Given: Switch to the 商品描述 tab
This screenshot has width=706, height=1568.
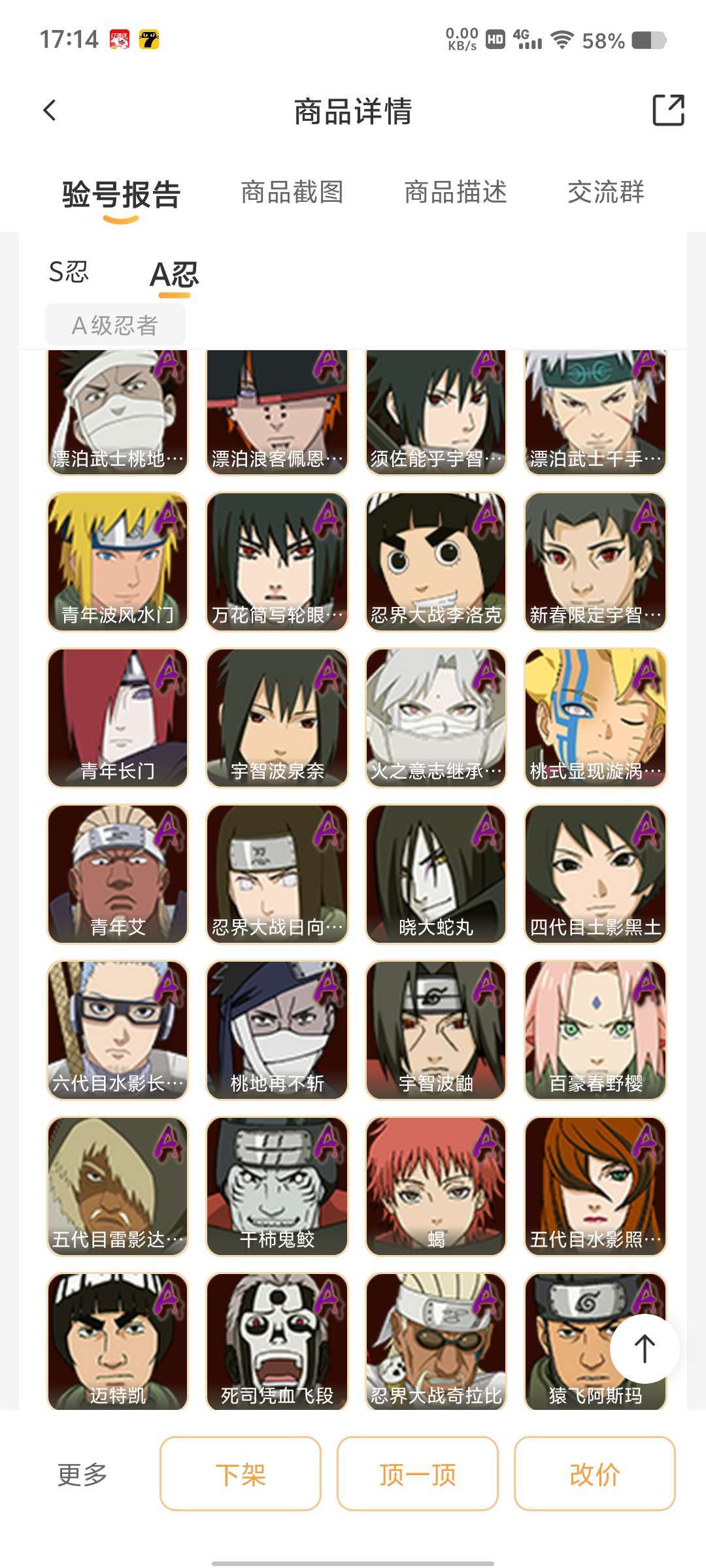Looking at the screenshot, I should pyautogui.click(x=456, y=192).
